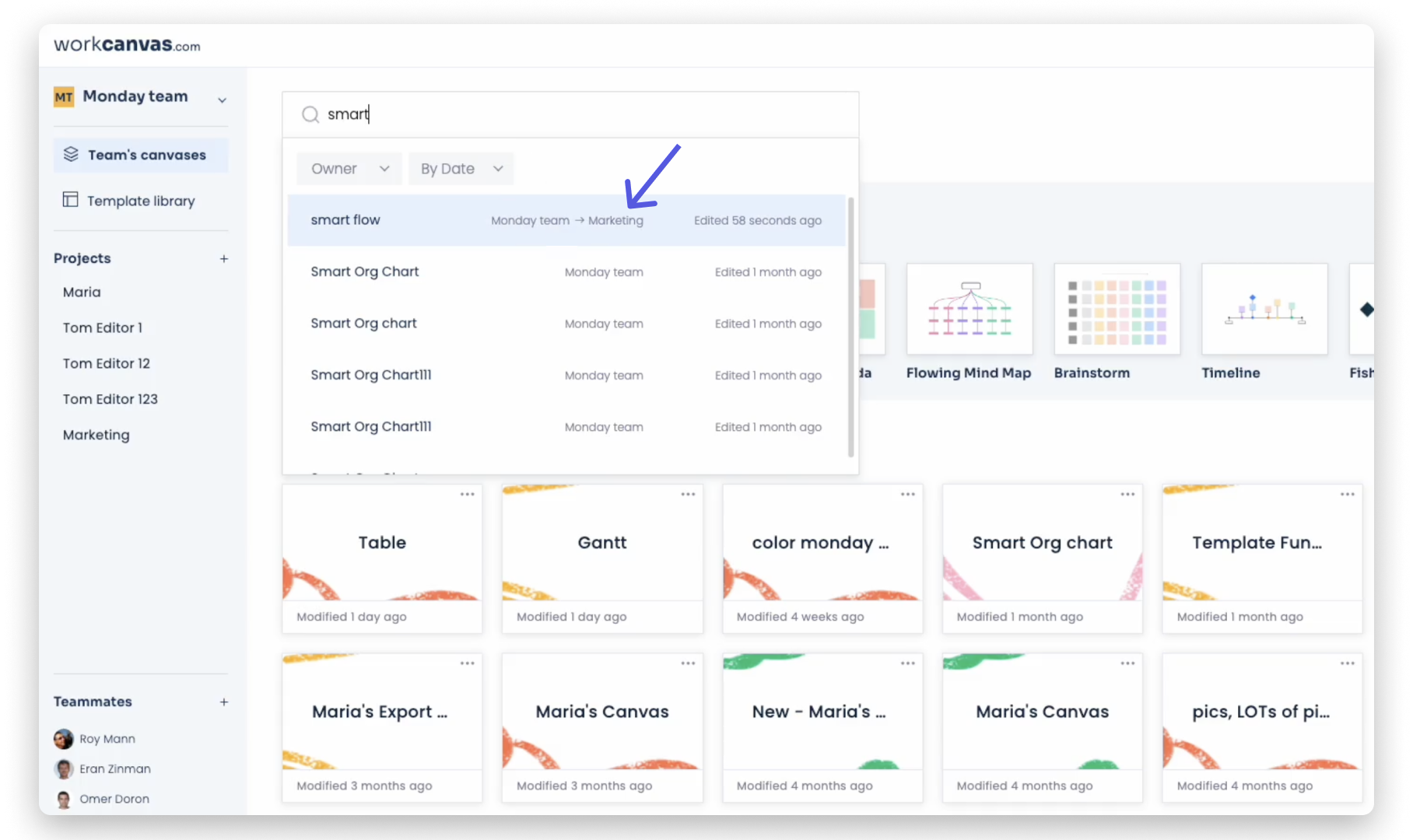This screenshot has height=840, width=1413.
Task: Open options for Maria's Export canvas
Action: point(468,663)
